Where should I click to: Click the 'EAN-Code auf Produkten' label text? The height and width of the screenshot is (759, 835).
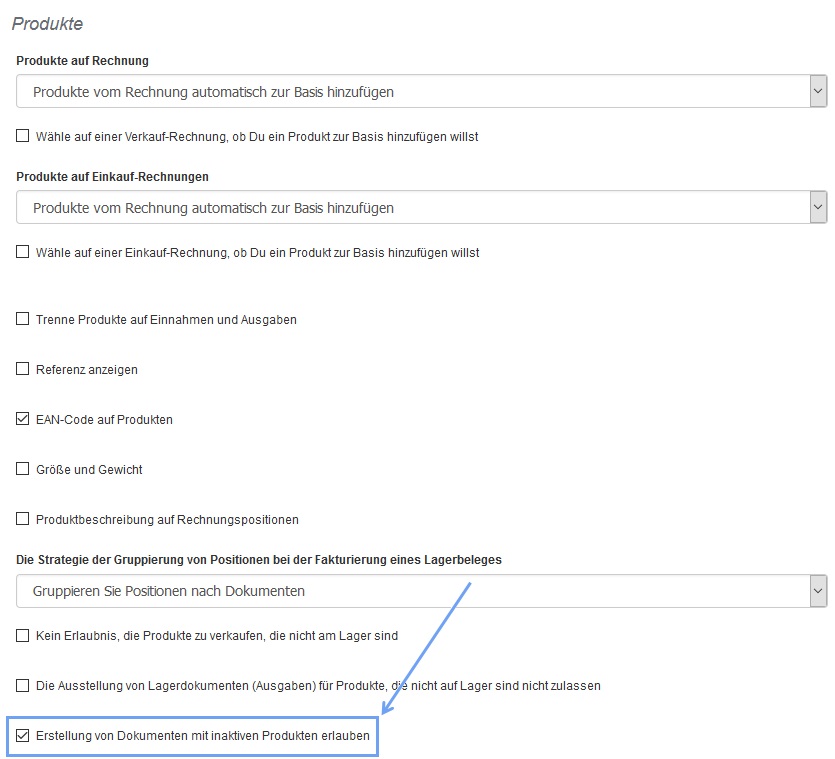coord(104,420)
